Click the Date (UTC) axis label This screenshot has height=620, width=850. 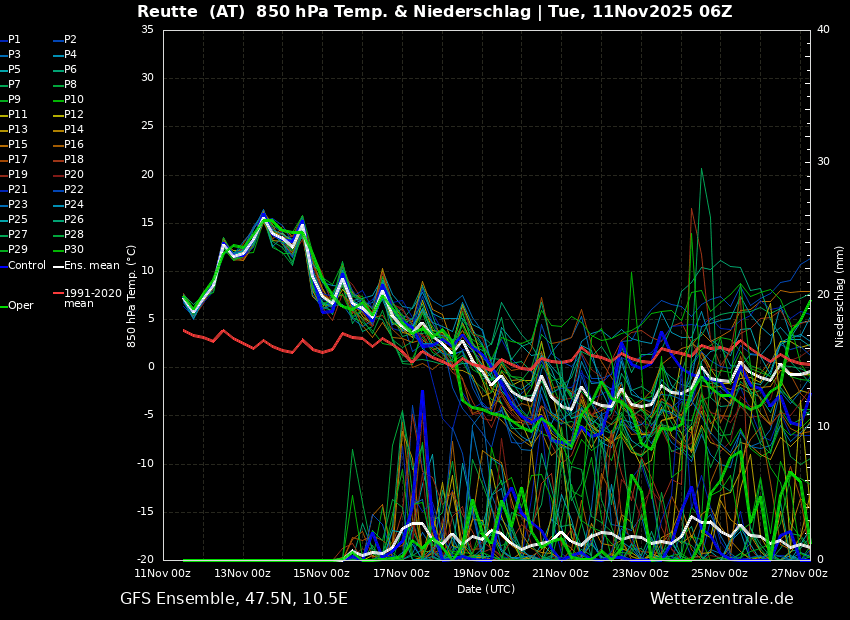point(486,589)
